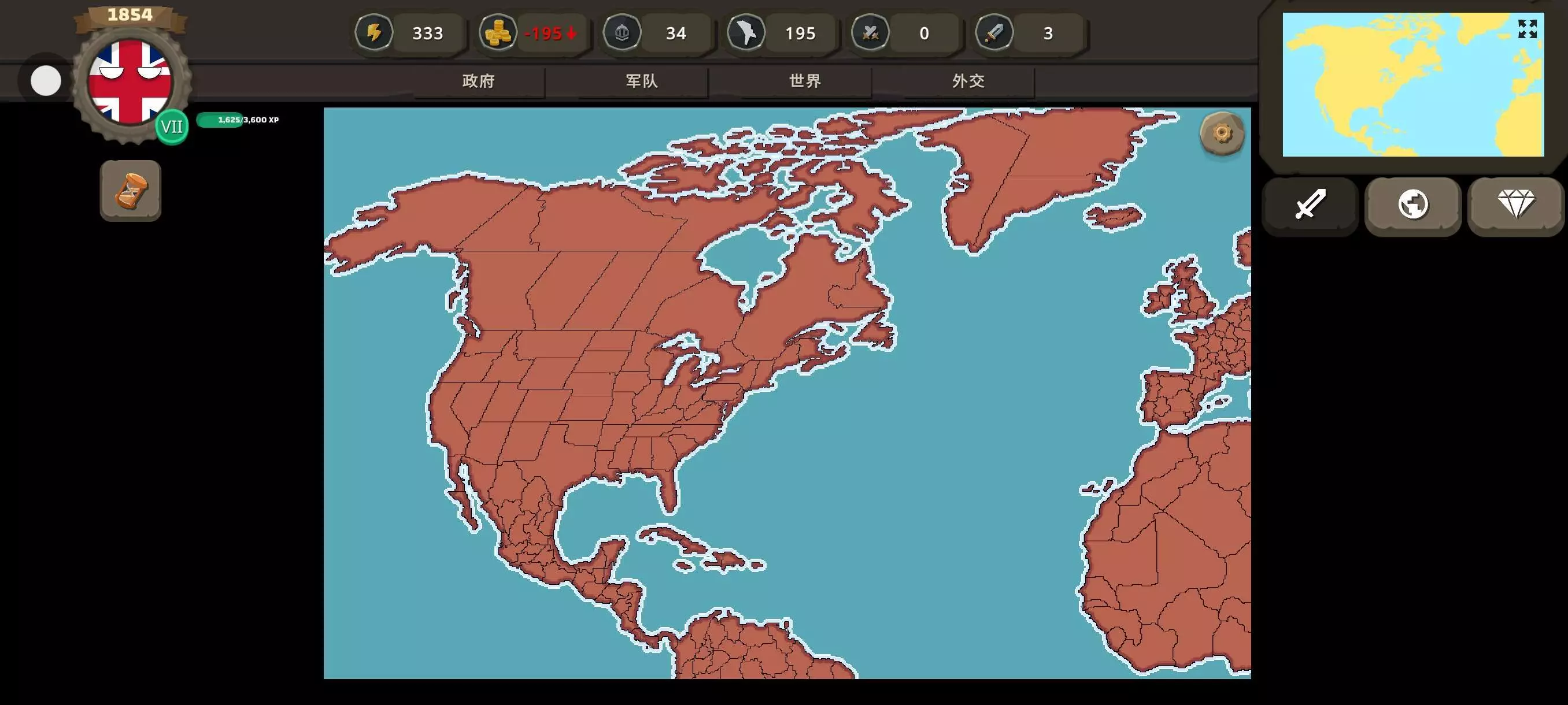Click the territory count map icon
Screen dimensions: 1568x705
(x=746, y=32)
